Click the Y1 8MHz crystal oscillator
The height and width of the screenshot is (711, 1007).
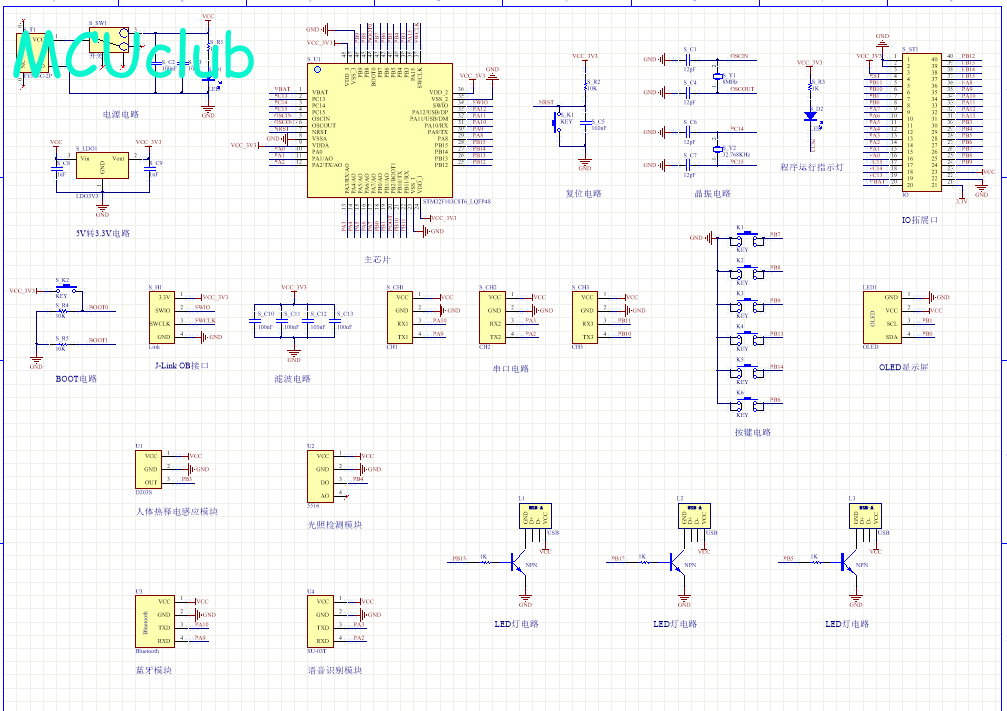718,77
